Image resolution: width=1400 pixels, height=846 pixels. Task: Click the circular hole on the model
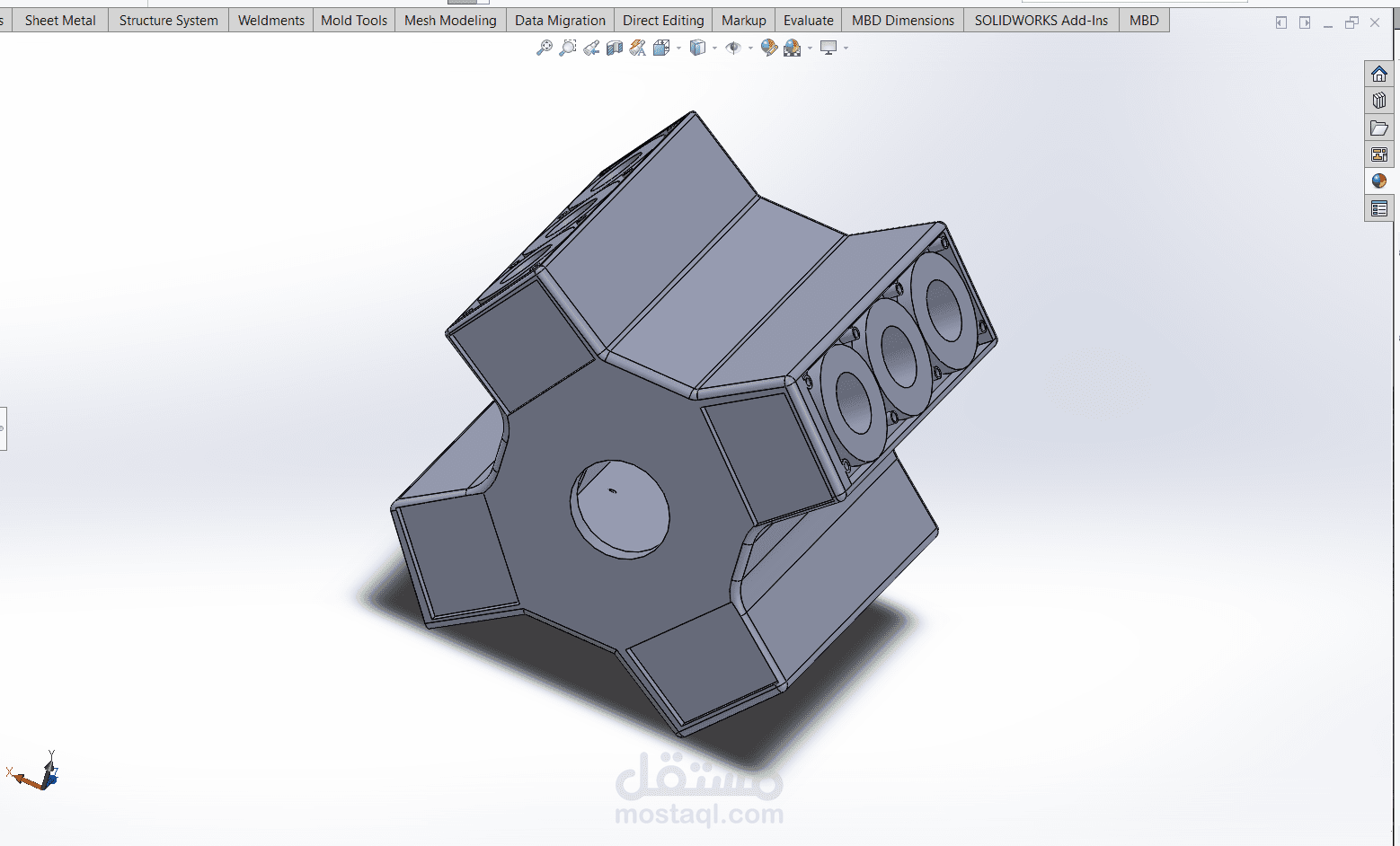[620, 509]
